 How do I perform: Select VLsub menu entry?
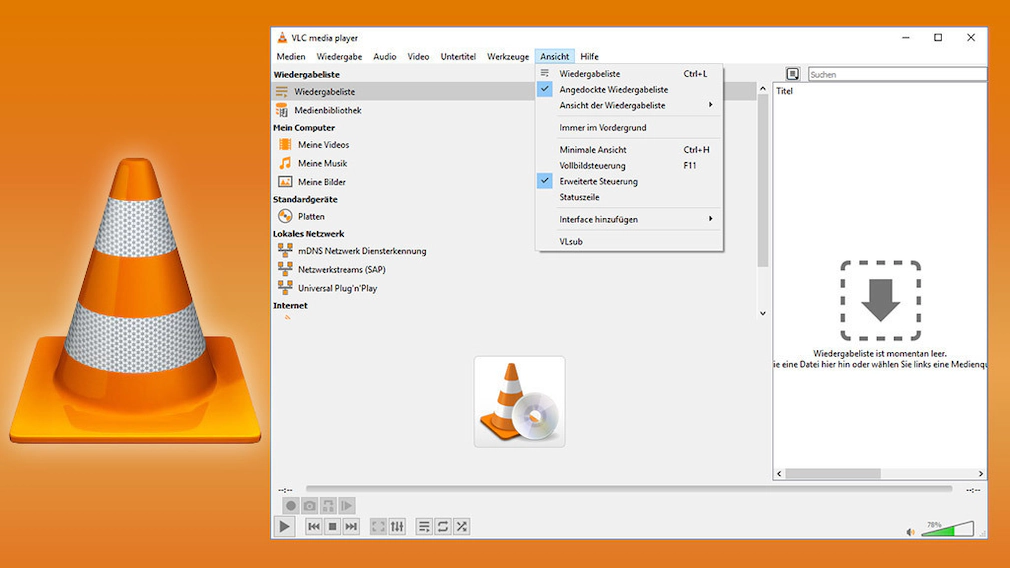tap(629, 241)
